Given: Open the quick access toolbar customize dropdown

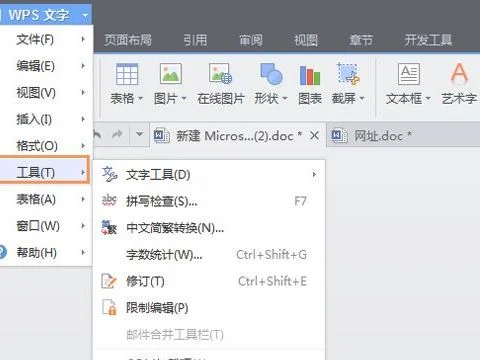Looking at the screenshot, I should point(139,135).
